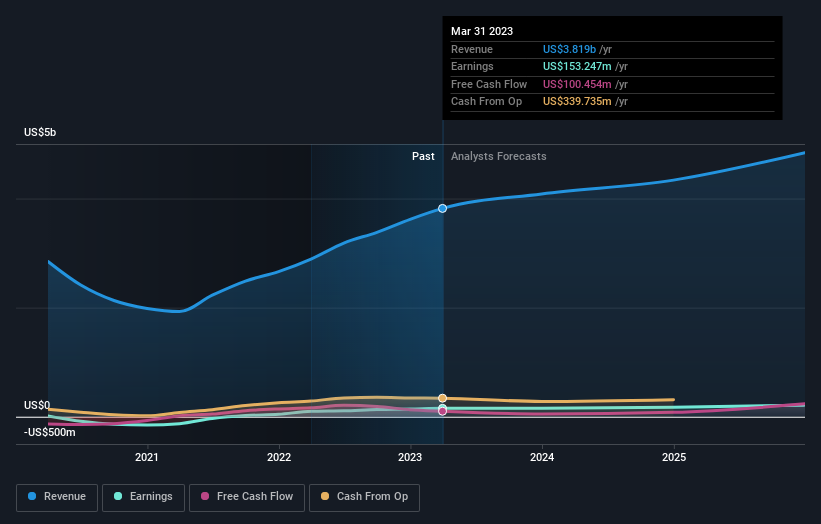The image size is (821, 524).
Task: Click the -US$500m y-axis label
Action: click(x=50, y=432)
